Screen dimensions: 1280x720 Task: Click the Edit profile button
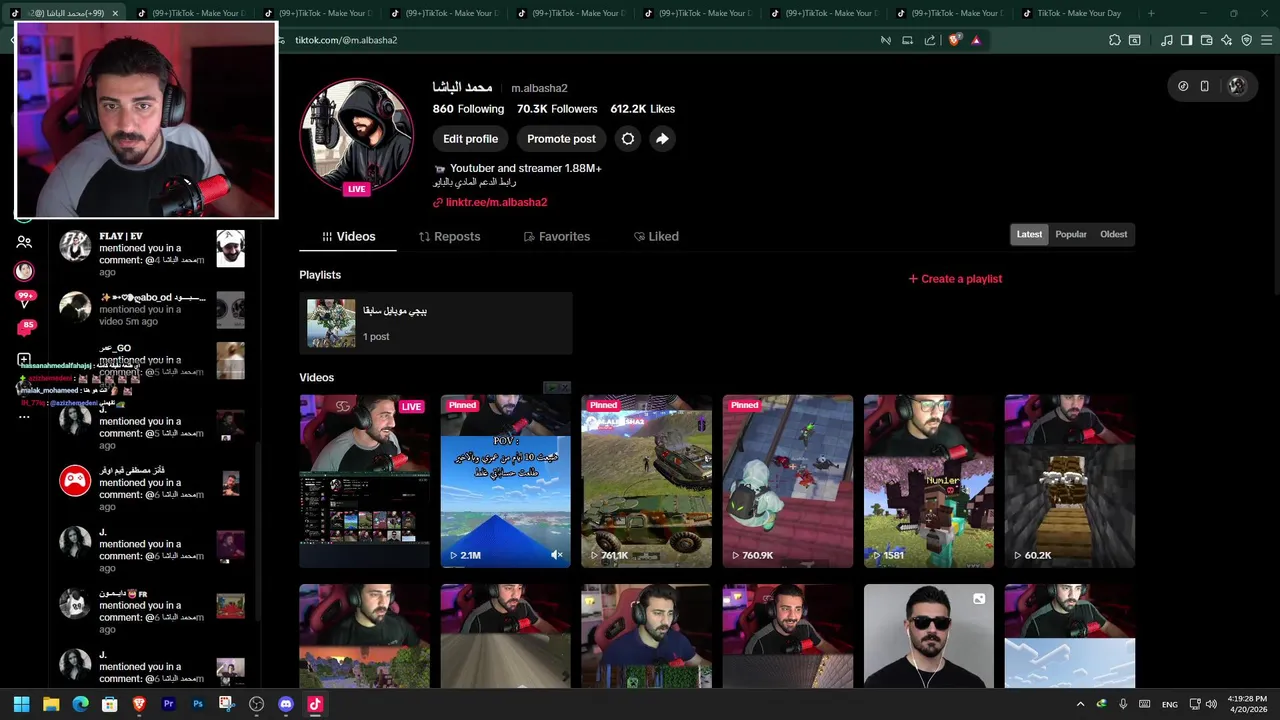click(x=470, y=139)
